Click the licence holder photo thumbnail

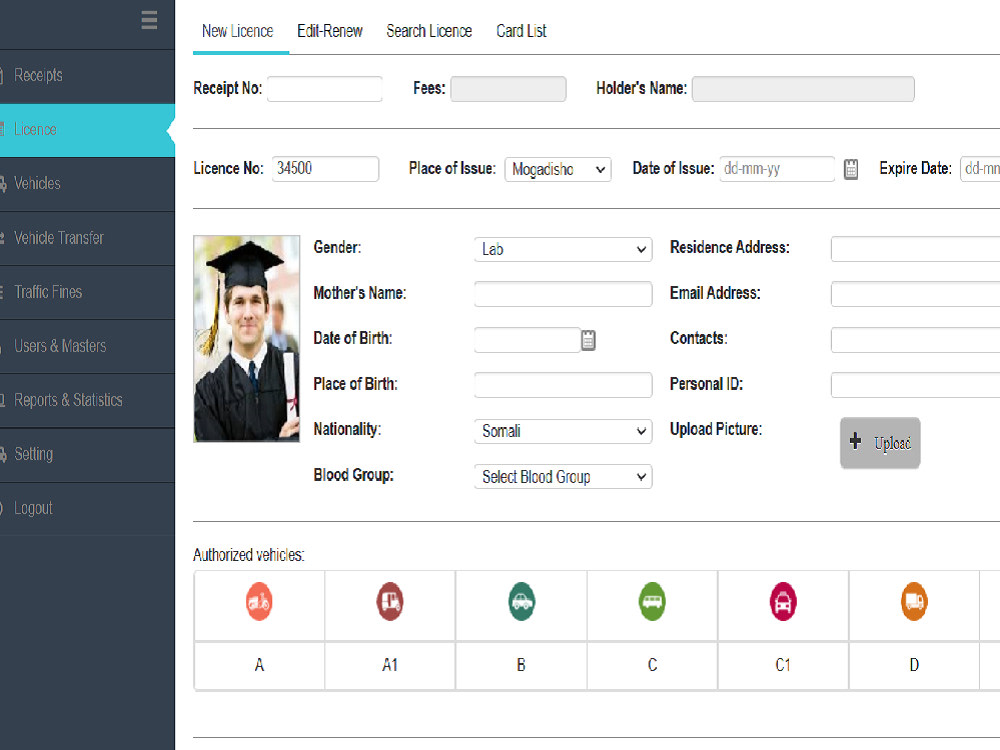246,339
